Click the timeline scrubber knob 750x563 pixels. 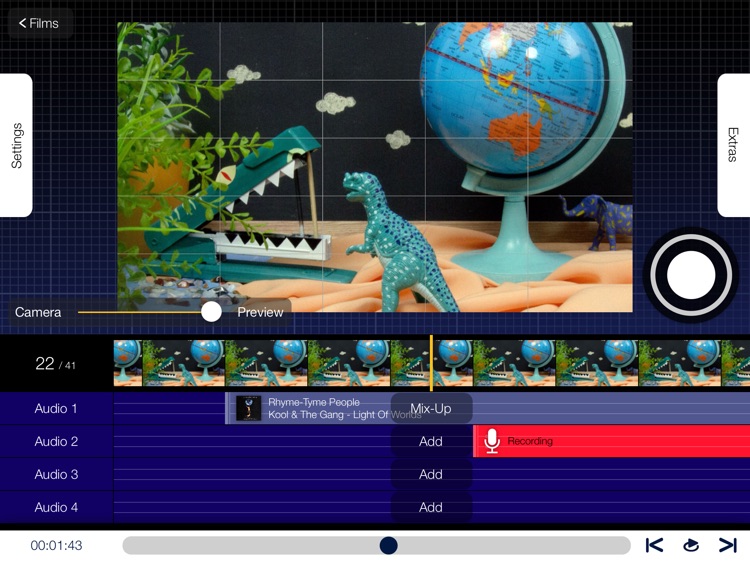coord(388,545)
